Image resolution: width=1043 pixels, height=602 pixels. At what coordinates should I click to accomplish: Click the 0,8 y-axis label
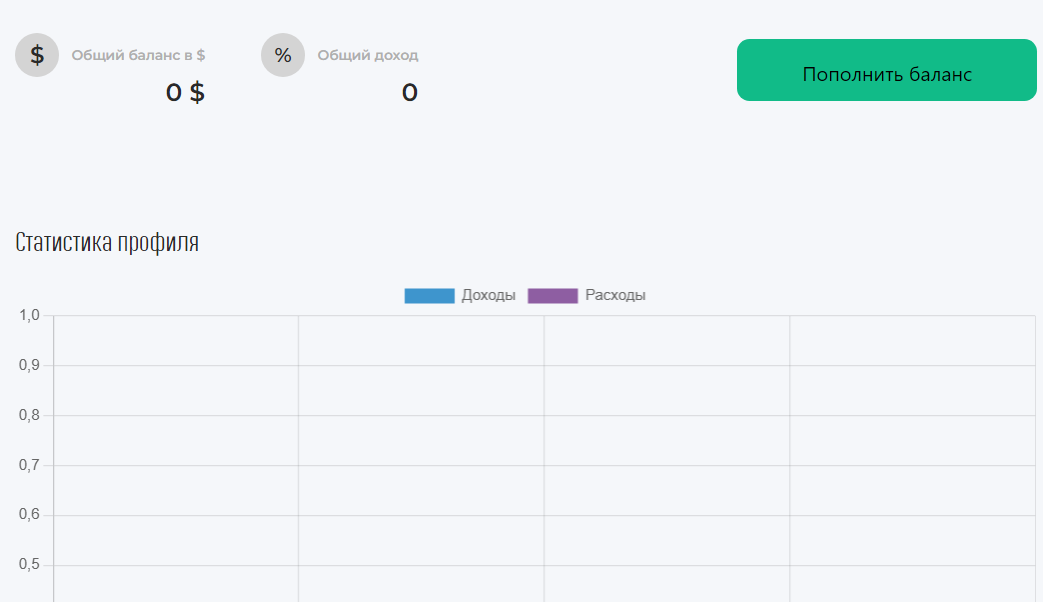29,415
